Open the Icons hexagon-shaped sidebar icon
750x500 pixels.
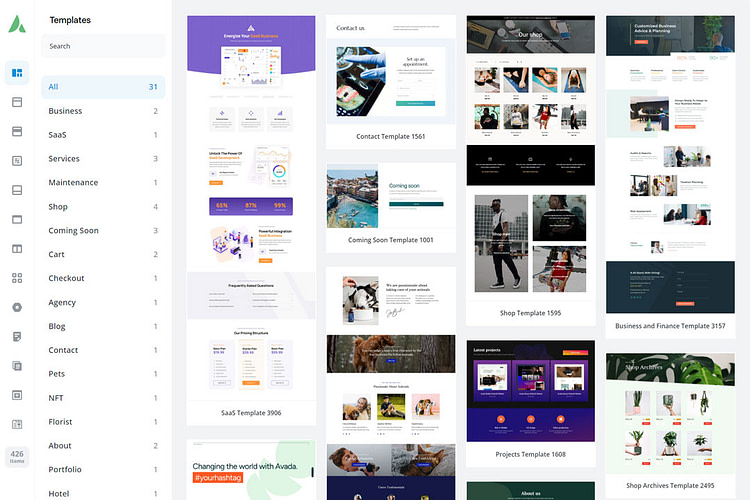pyautogui.click(x=17, y=307)
